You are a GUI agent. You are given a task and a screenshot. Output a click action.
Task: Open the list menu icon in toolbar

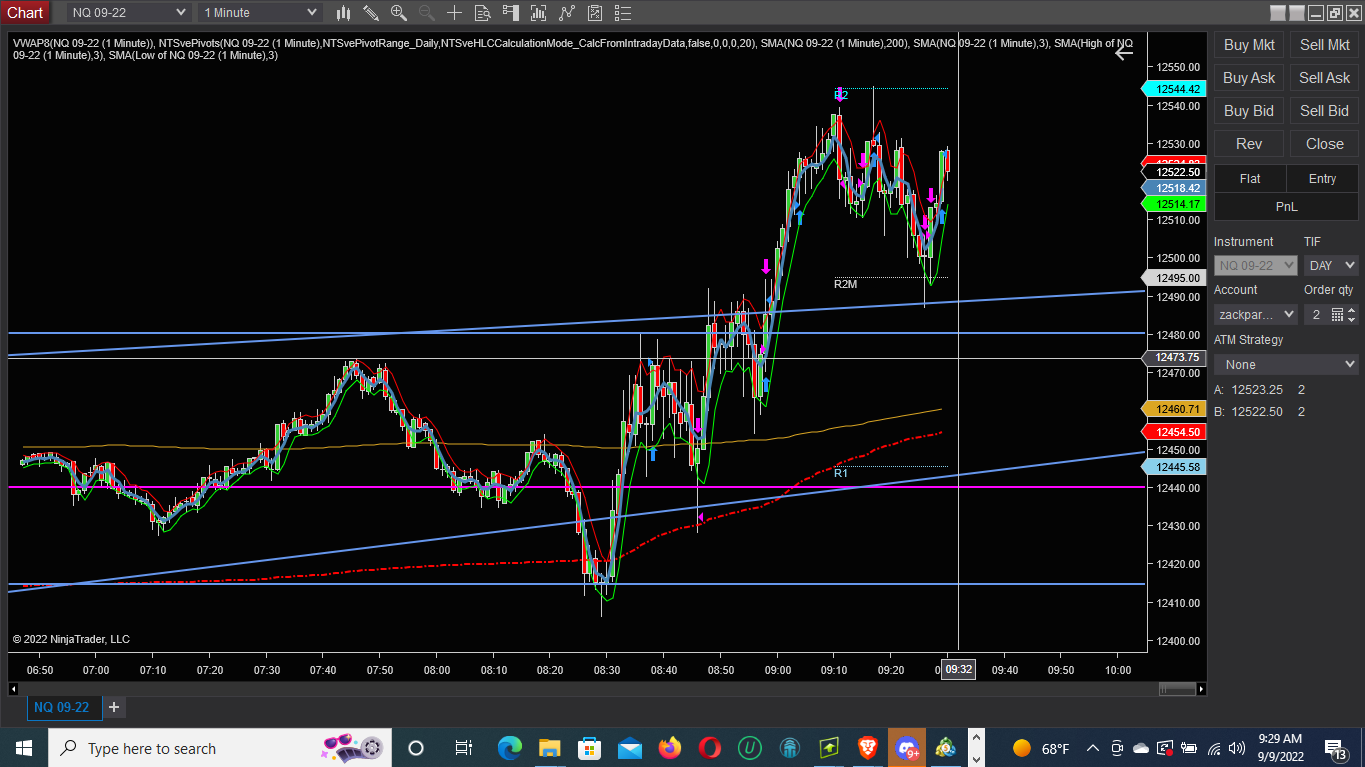[x=623, y=13]
